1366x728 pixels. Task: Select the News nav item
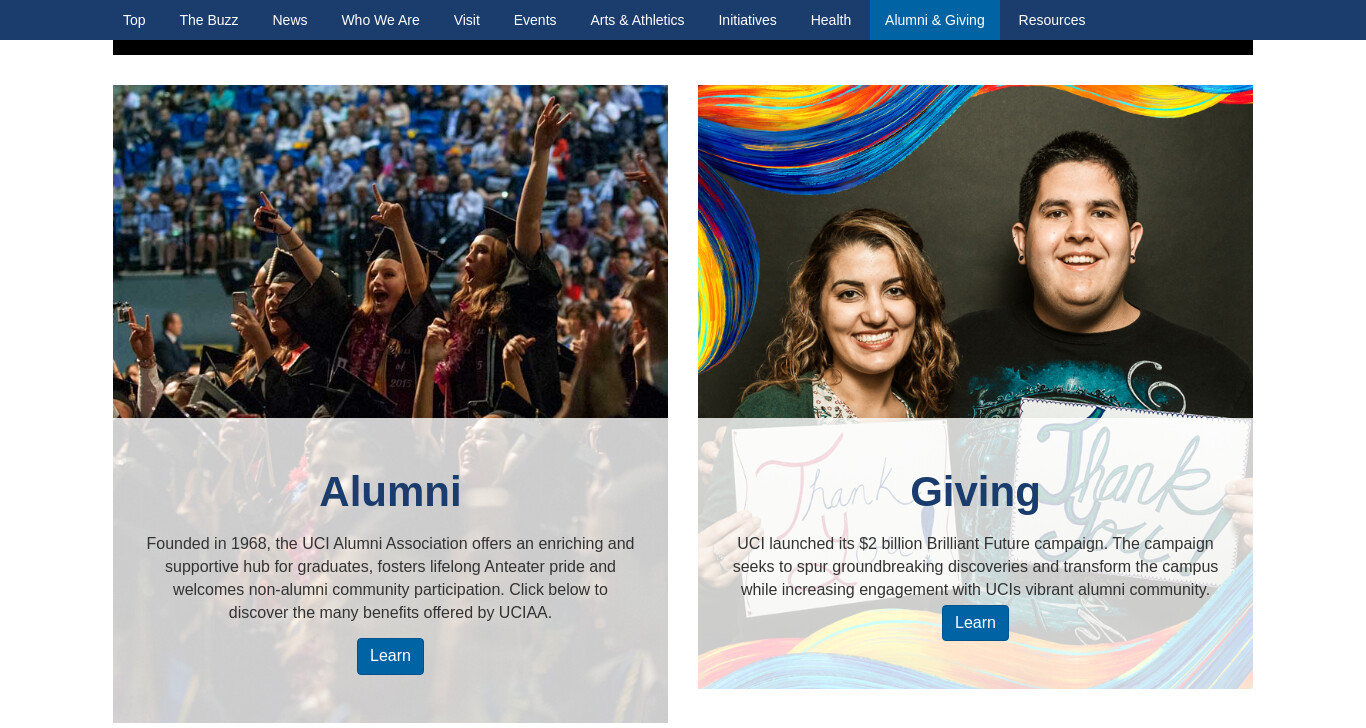point(290,20)
